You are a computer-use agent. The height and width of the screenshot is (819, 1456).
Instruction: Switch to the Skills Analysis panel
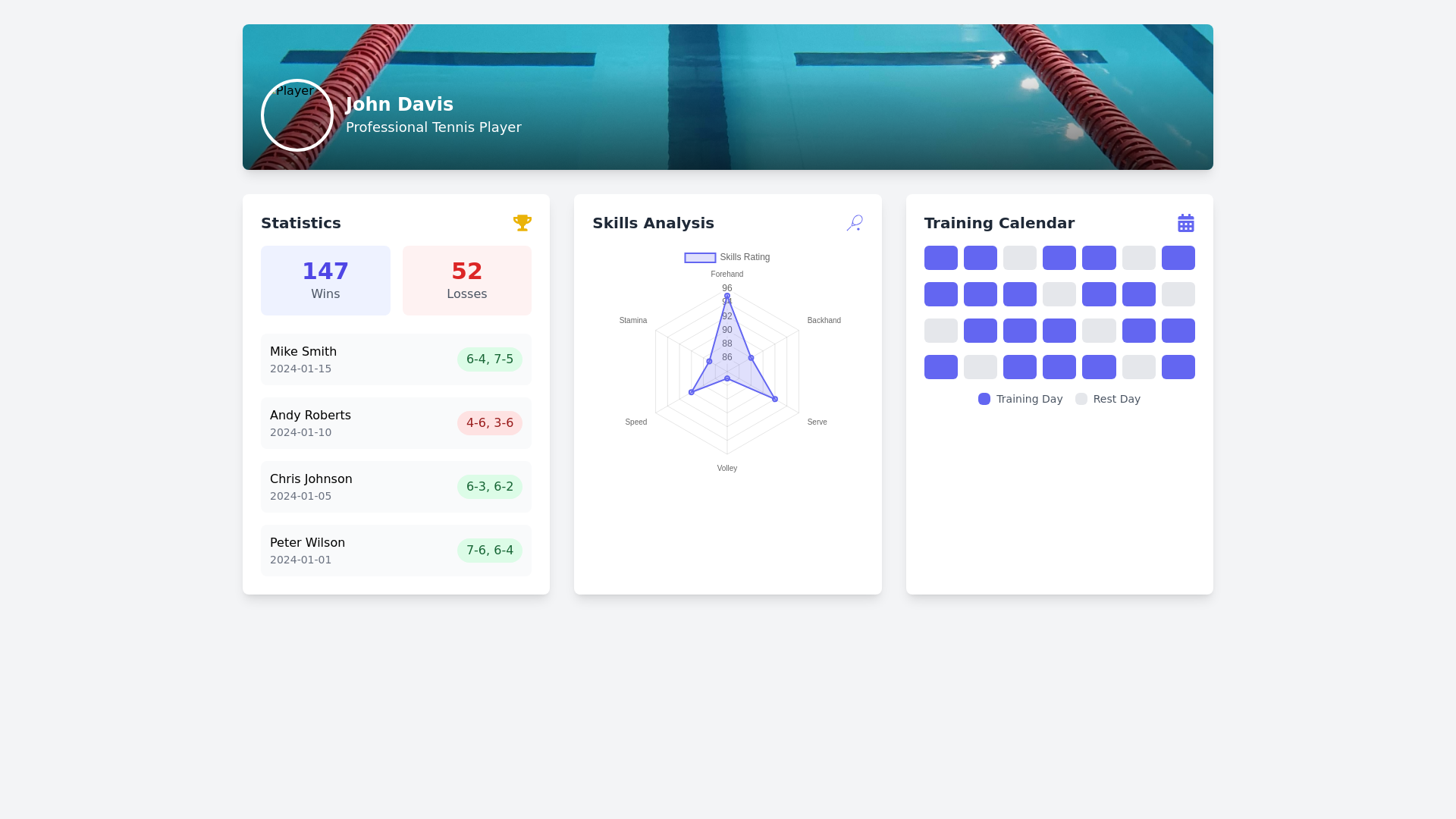653,222
